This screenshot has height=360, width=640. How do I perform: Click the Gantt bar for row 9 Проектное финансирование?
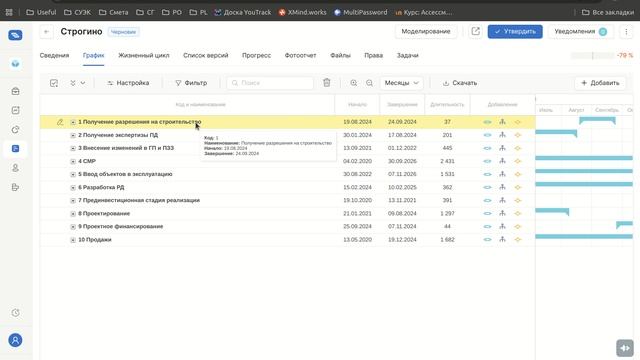tap(624, 224)
